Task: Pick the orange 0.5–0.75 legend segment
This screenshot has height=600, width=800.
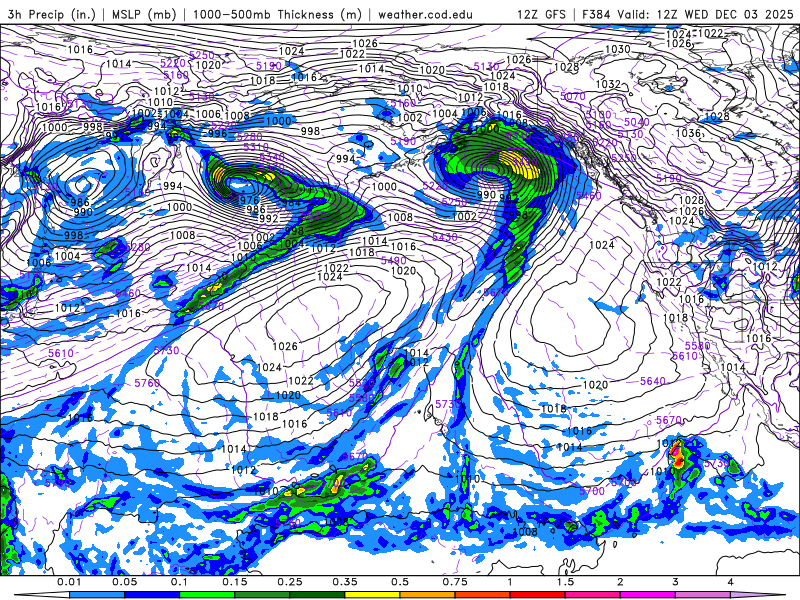Action: coord(428,595)
